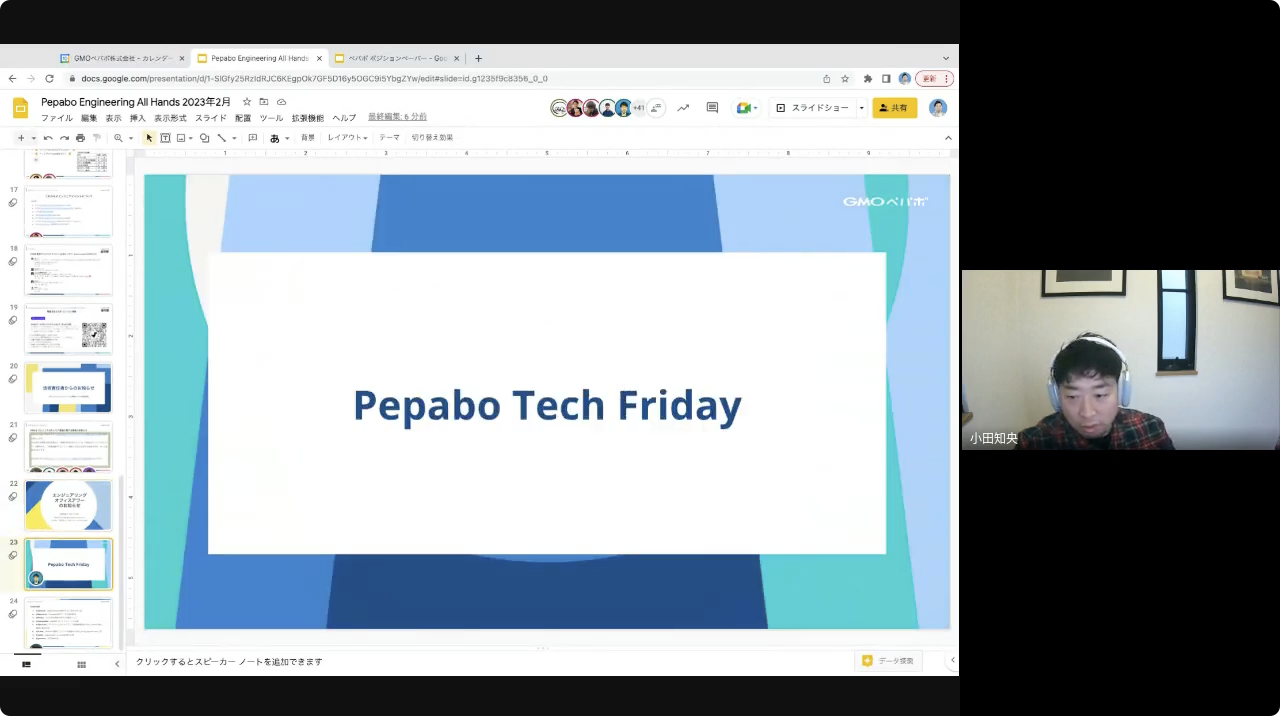Expand the スライドショー options arrow
1280x716 pixels.
(x=861, y=108)
